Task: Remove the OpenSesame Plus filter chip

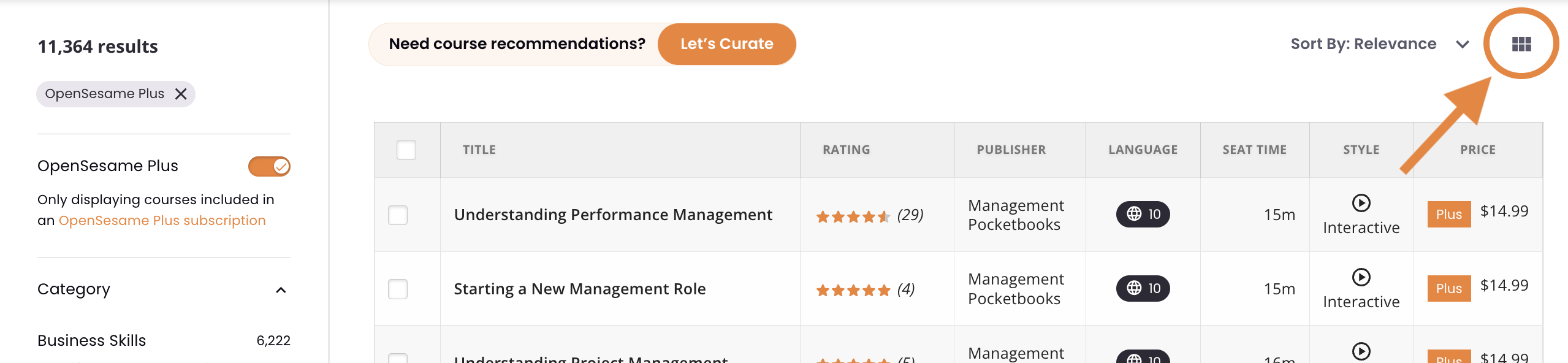Action: pyautogui.click(x=181, y=94)
